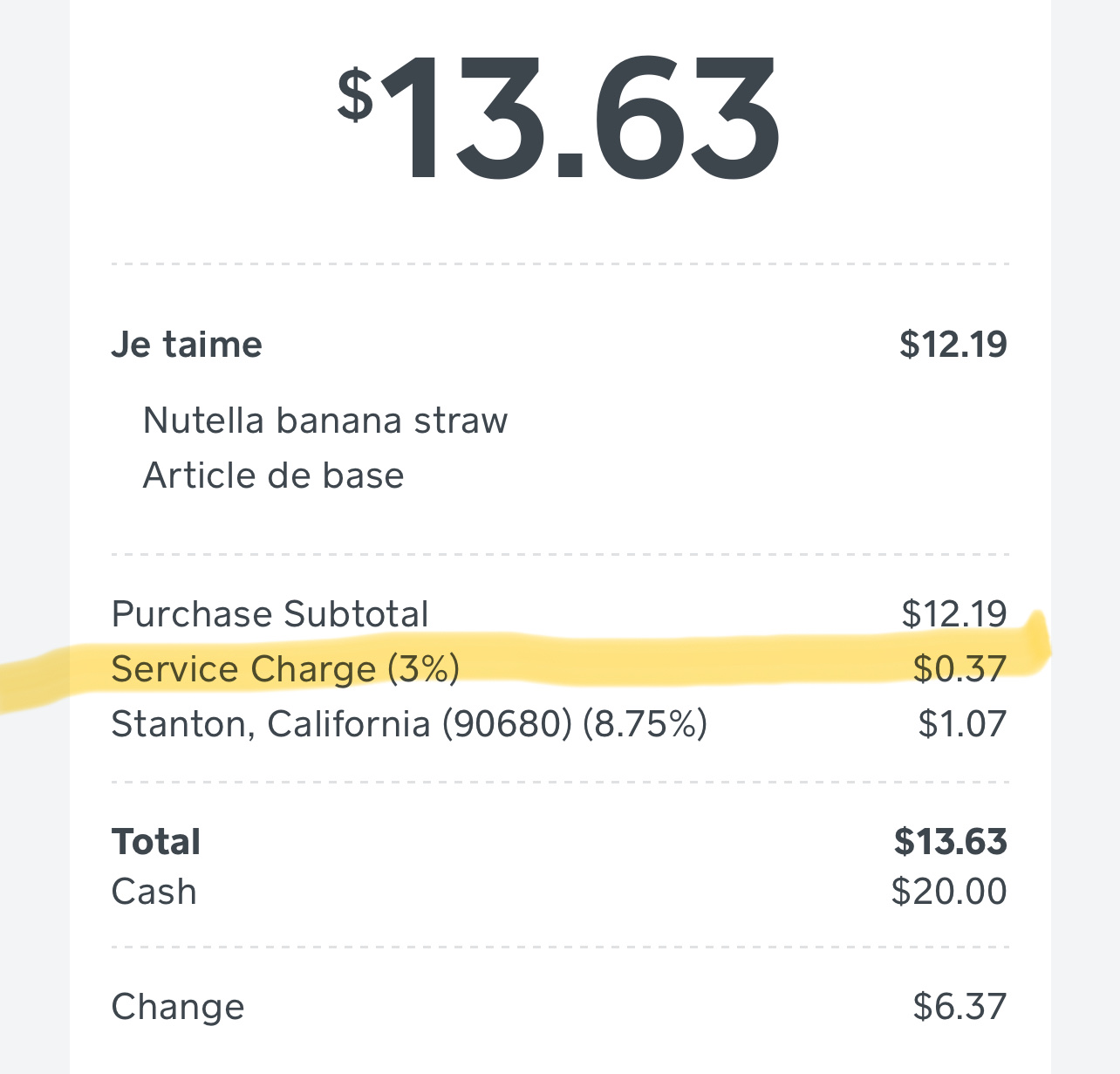Click the $1.07 tax amount
Viewport: 1120px width, 1074px height.
962,724
